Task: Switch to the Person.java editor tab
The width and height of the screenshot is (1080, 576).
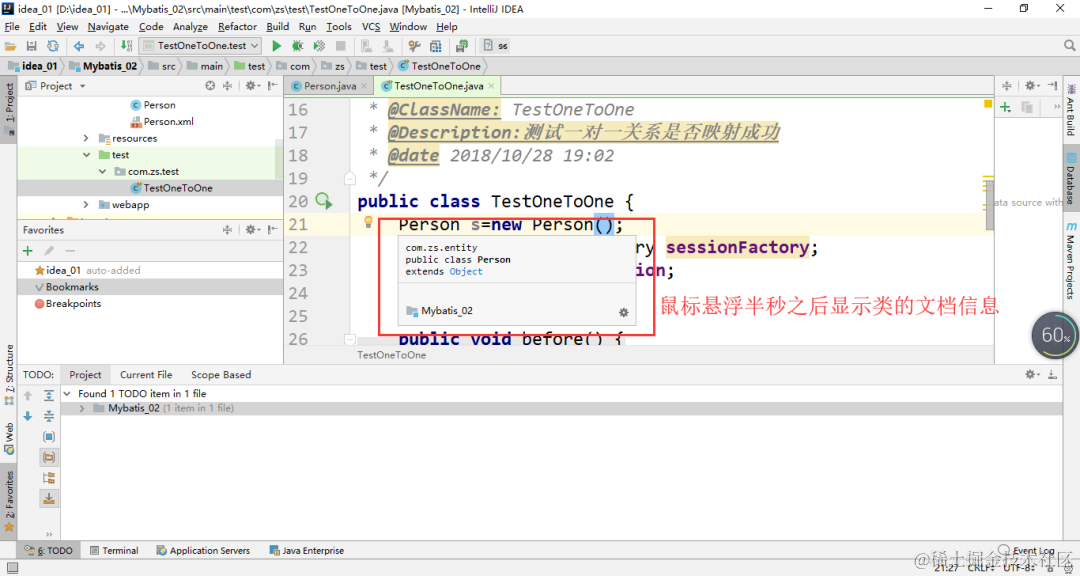Action: click(x=329, y=86)
